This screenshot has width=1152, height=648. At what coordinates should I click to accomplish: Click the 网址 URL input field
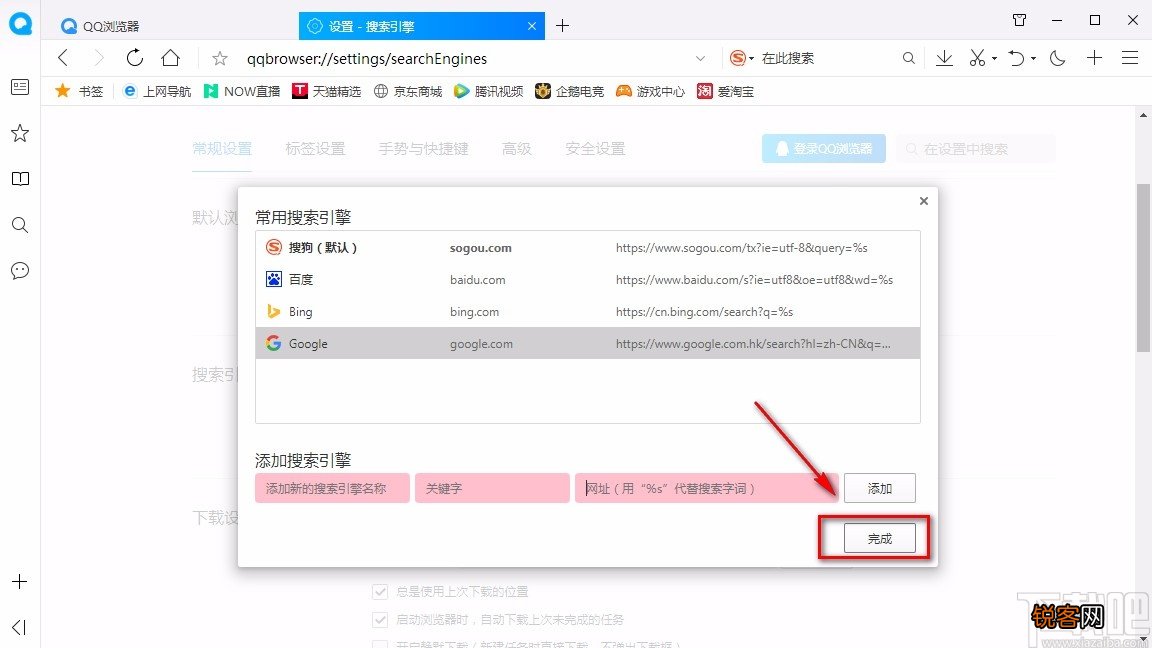pyautogui.click(x=706, y=488)
